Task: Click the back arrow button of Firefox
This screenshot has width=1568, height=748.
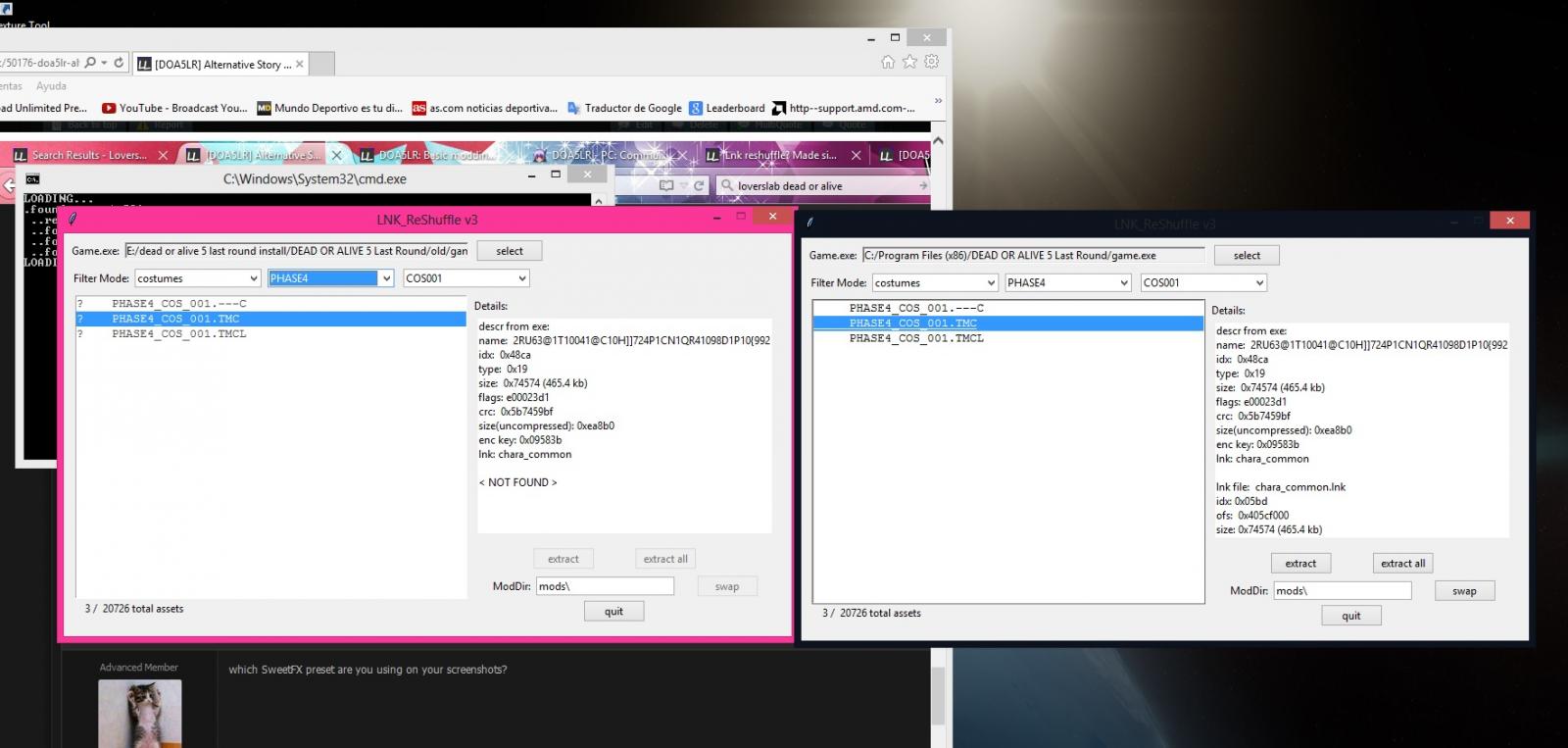Action: 8,185
